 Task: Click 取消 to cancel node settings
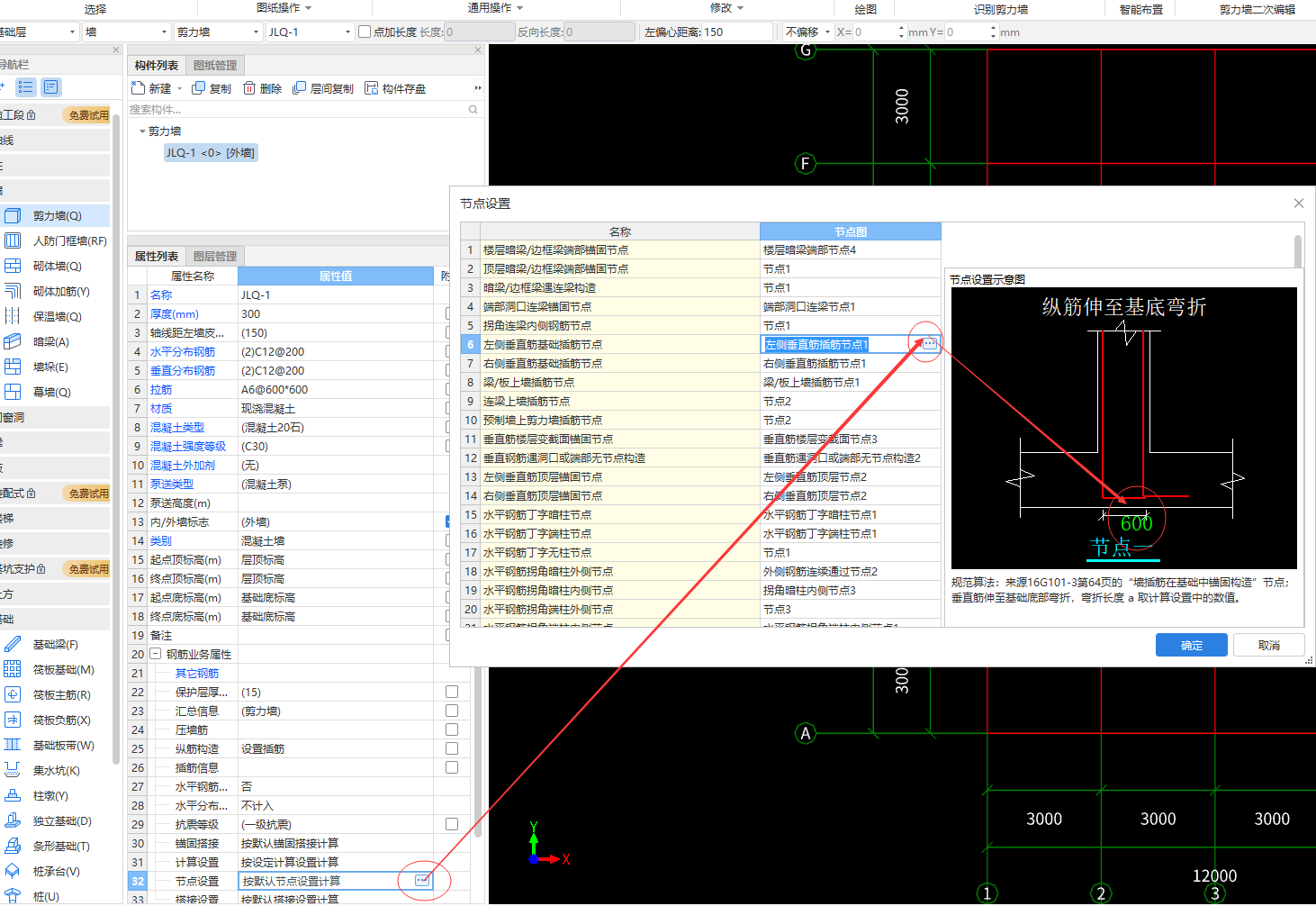click(1269, 645)
